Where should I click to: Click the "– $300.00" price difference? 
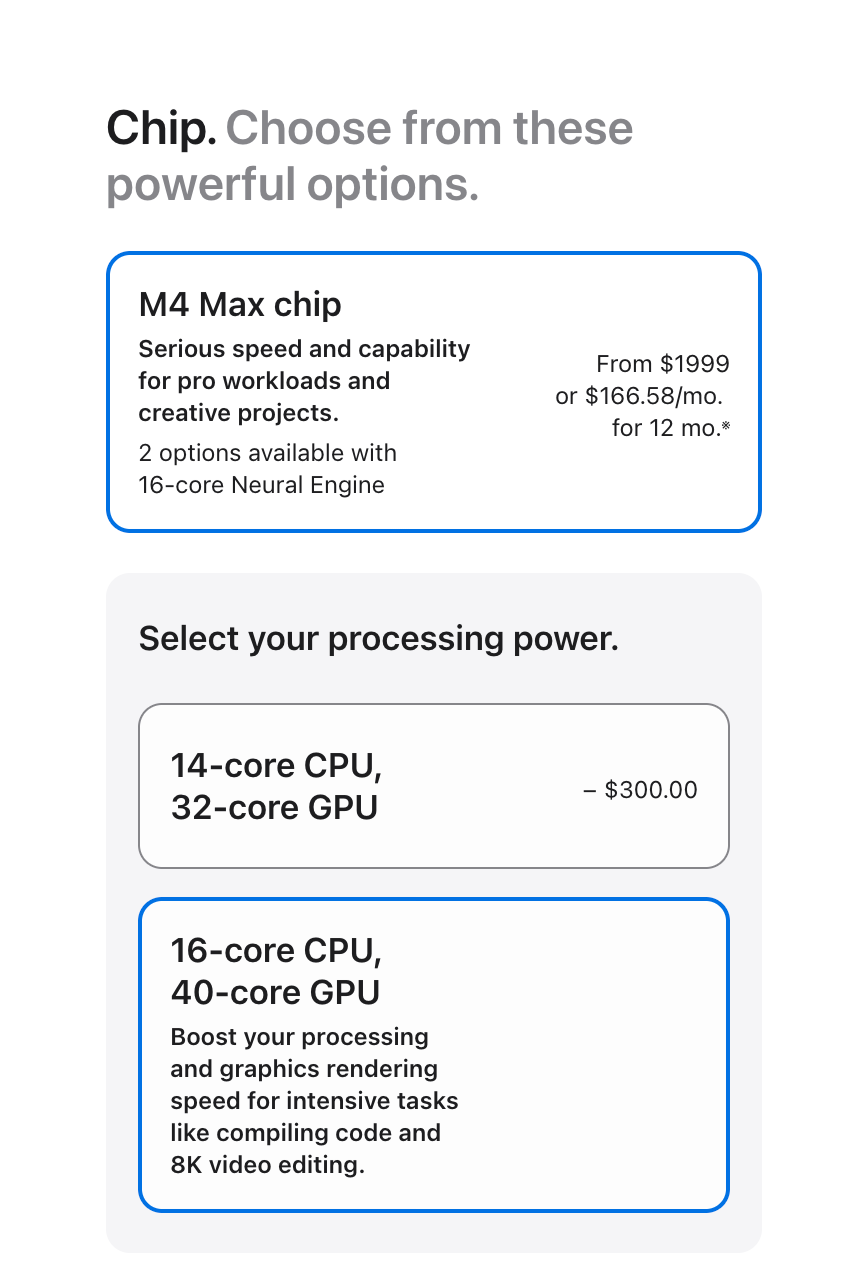[640, 790]
